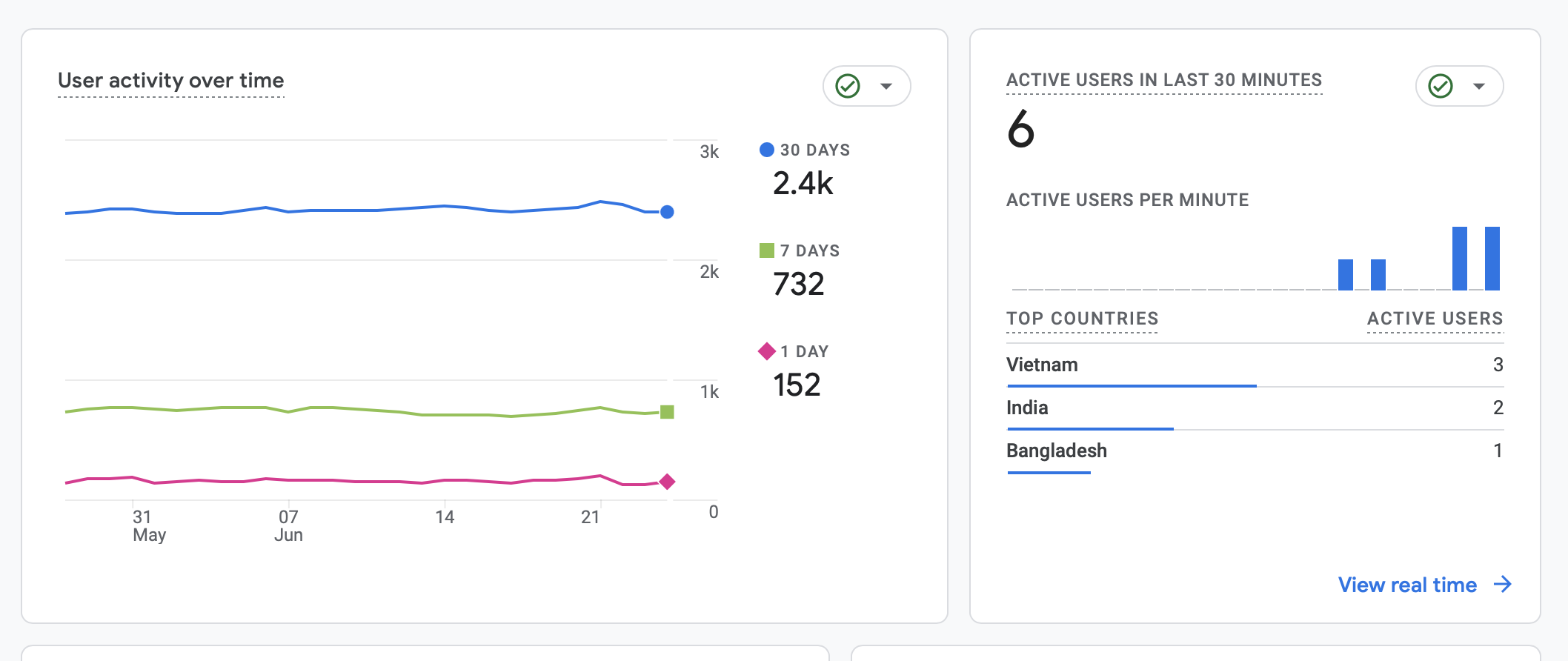Click the arrow icon beside View real time
The width and height of the screenshot is (1568, 661).
[x=1503, y=585]
